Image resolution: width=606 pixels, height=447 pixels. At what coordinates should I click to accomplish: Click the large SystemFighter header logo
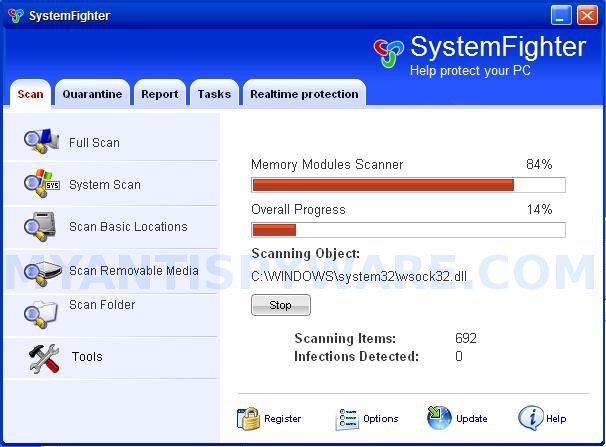tap(388, 53)
